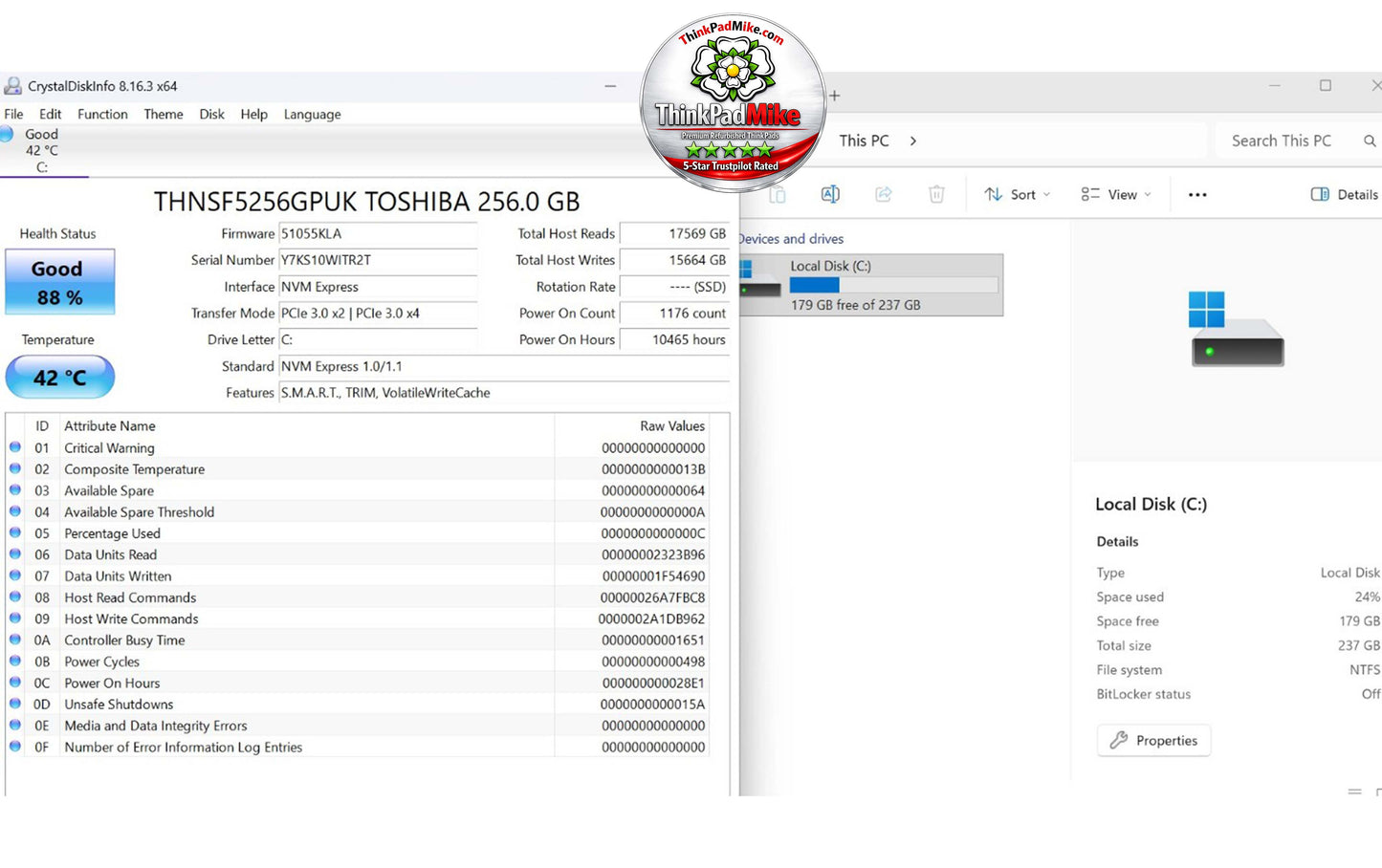Open the Help menu in CrystalDiskInfo
The width and height of the screenshot is (1382, 868).
click(253, 114)
